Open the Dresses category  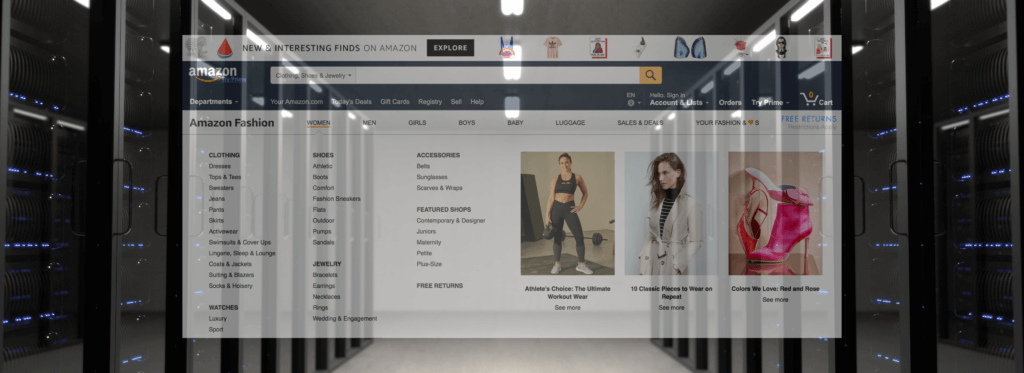click(219, 166)
